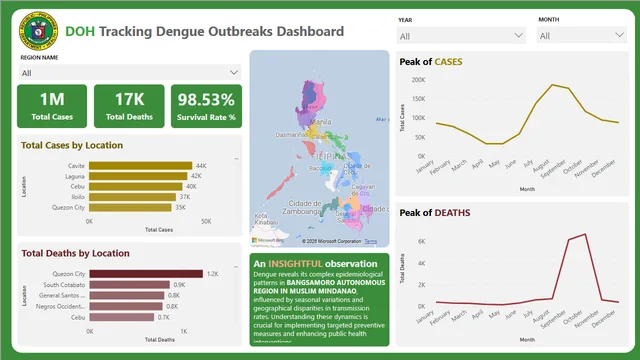The image size is (640, 360).
Task: Select the 1M Total Cases card
Action: 52,106
